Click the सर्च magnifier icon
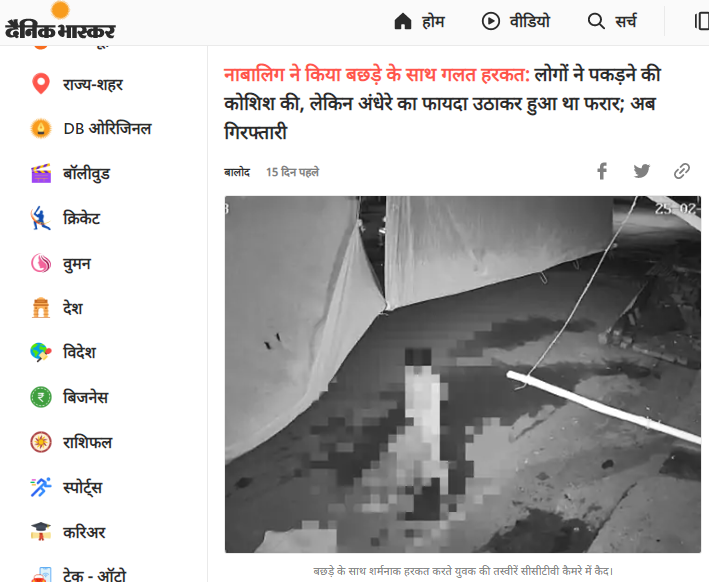The image size is (709, 582). 596,21
